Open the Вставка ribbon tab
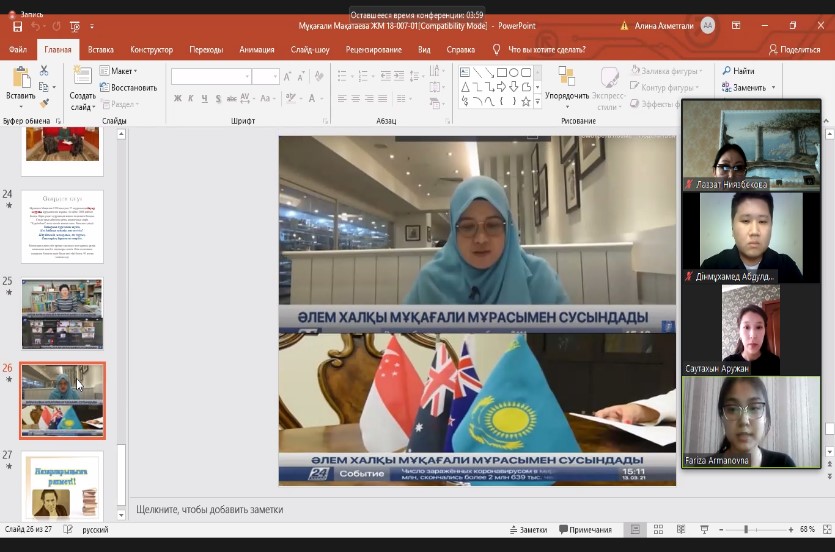 click(x=100, y=49)
